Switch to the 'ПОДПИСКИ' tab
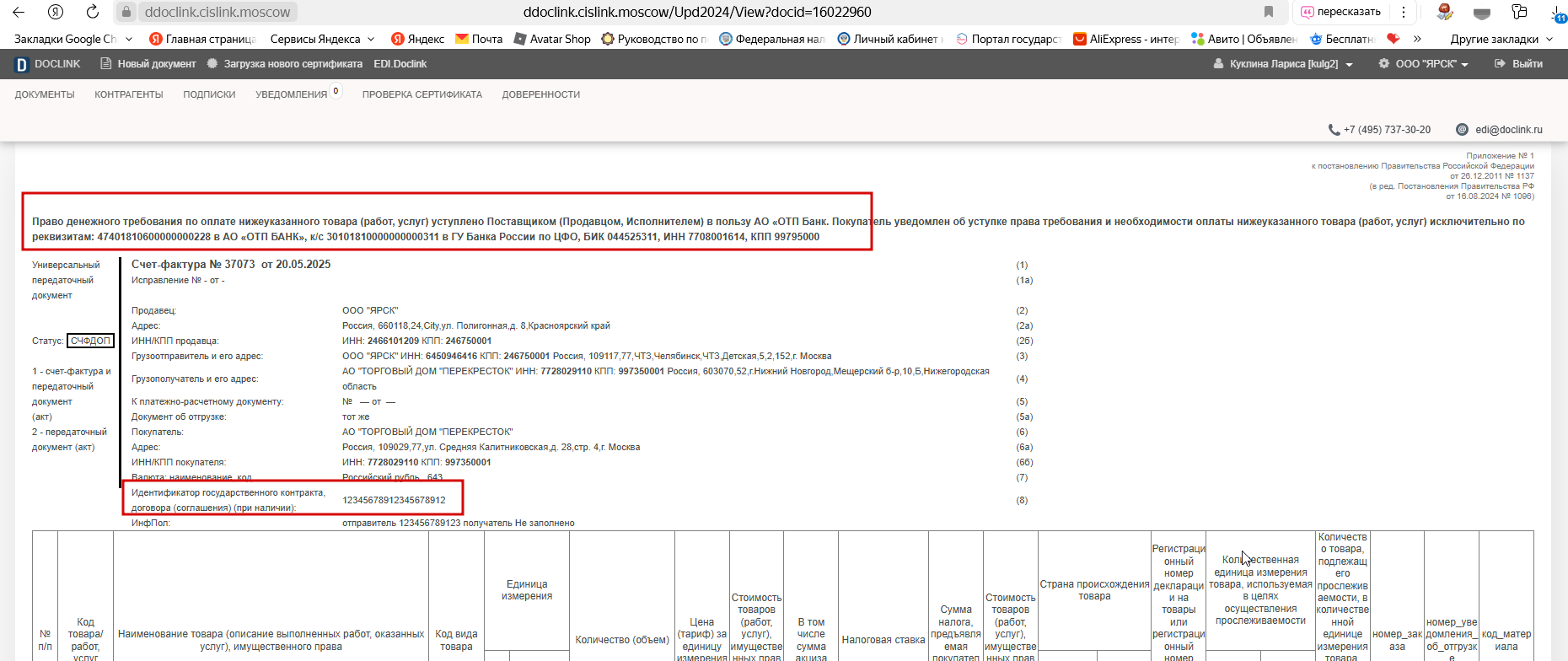 pyautogui.click(x=209, y=94)
